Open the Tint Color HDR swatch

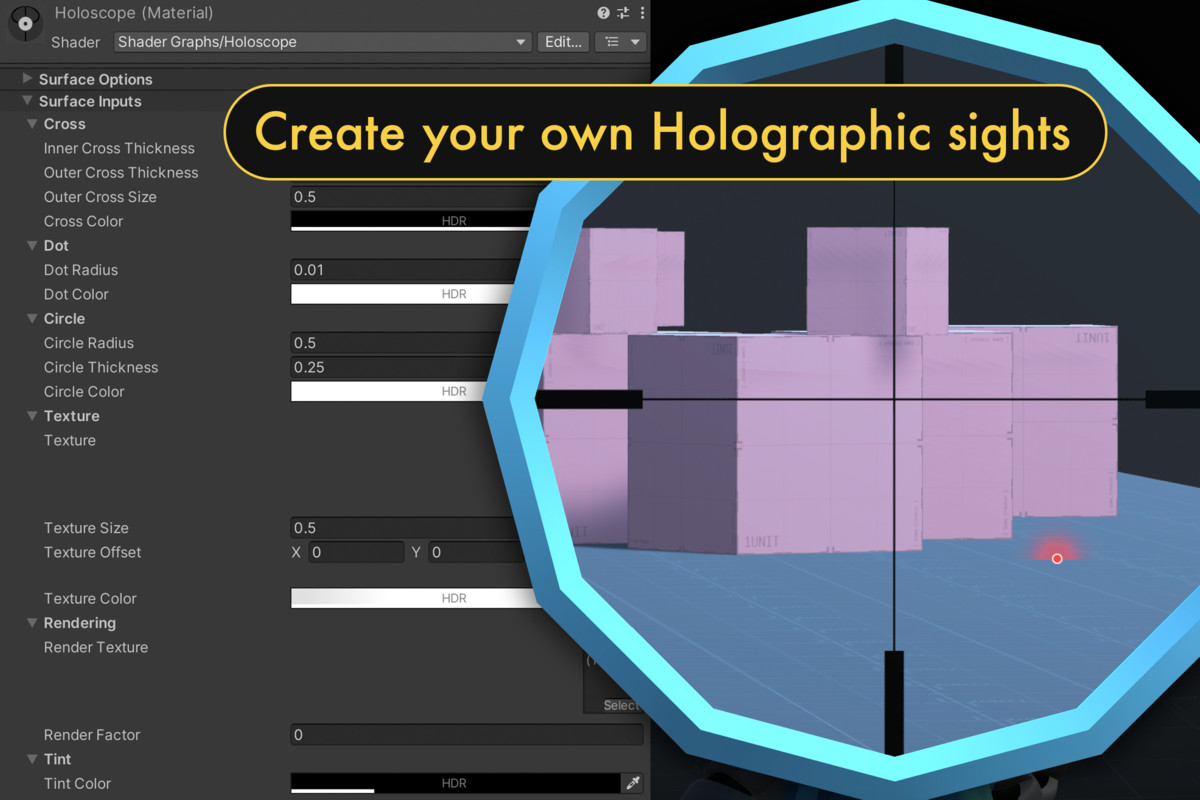[454, 784]
